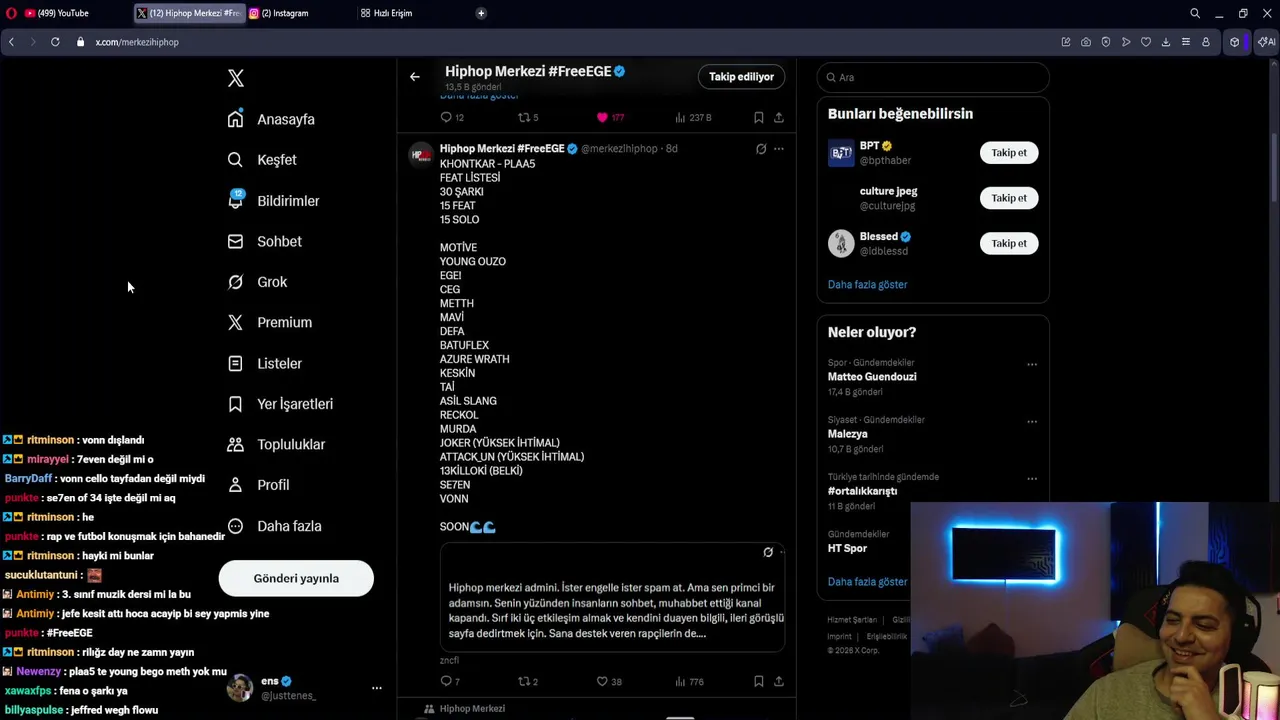Go back with the profile header arrow

coord(415,76)
